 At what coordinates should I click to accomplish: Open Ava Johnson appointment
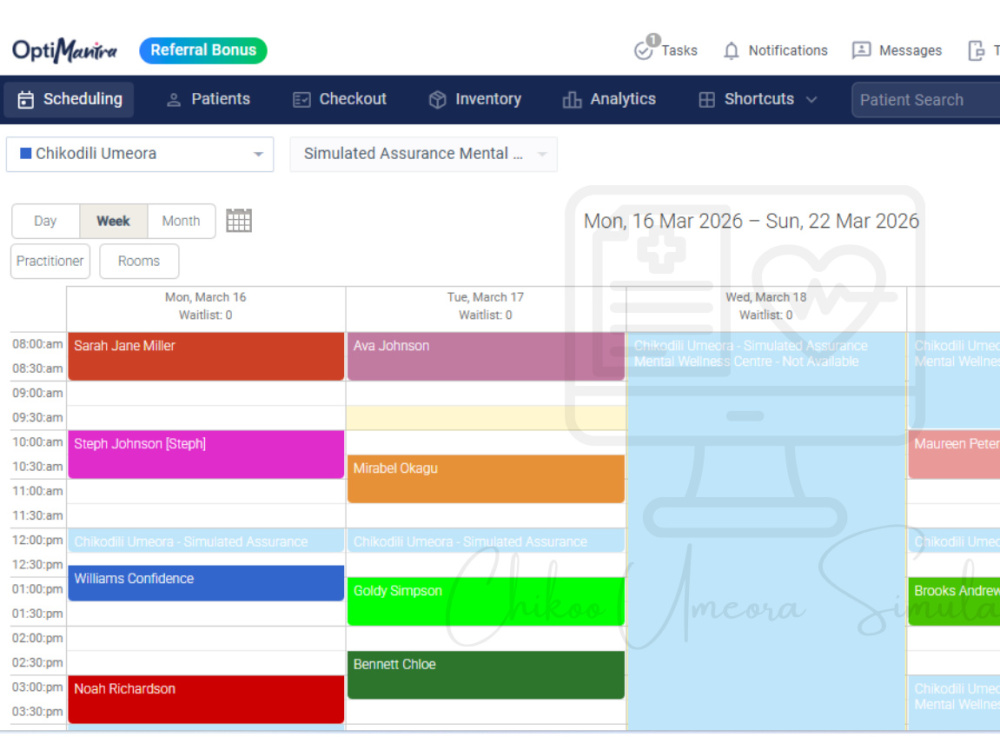(486, 357)
